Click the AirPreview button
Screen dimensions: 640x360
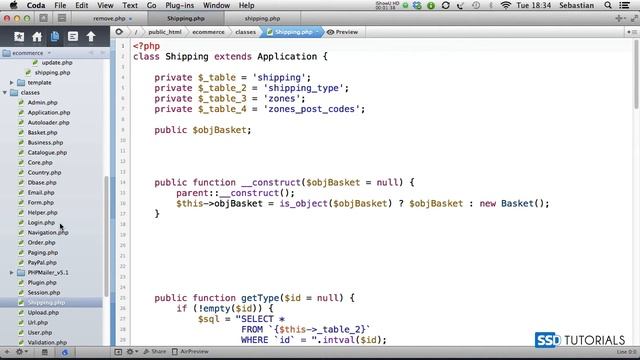click(190, 351)
